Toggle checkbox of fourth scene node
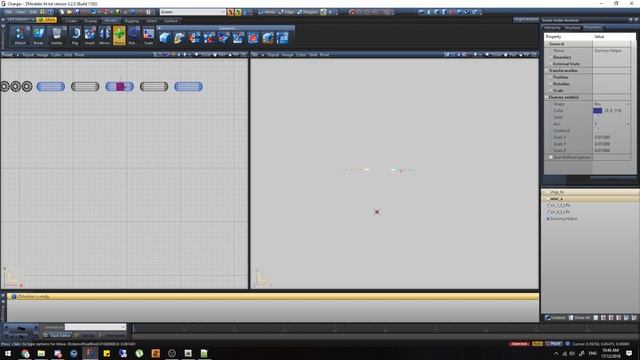640x360 pixels. click(x=548, y=212)
